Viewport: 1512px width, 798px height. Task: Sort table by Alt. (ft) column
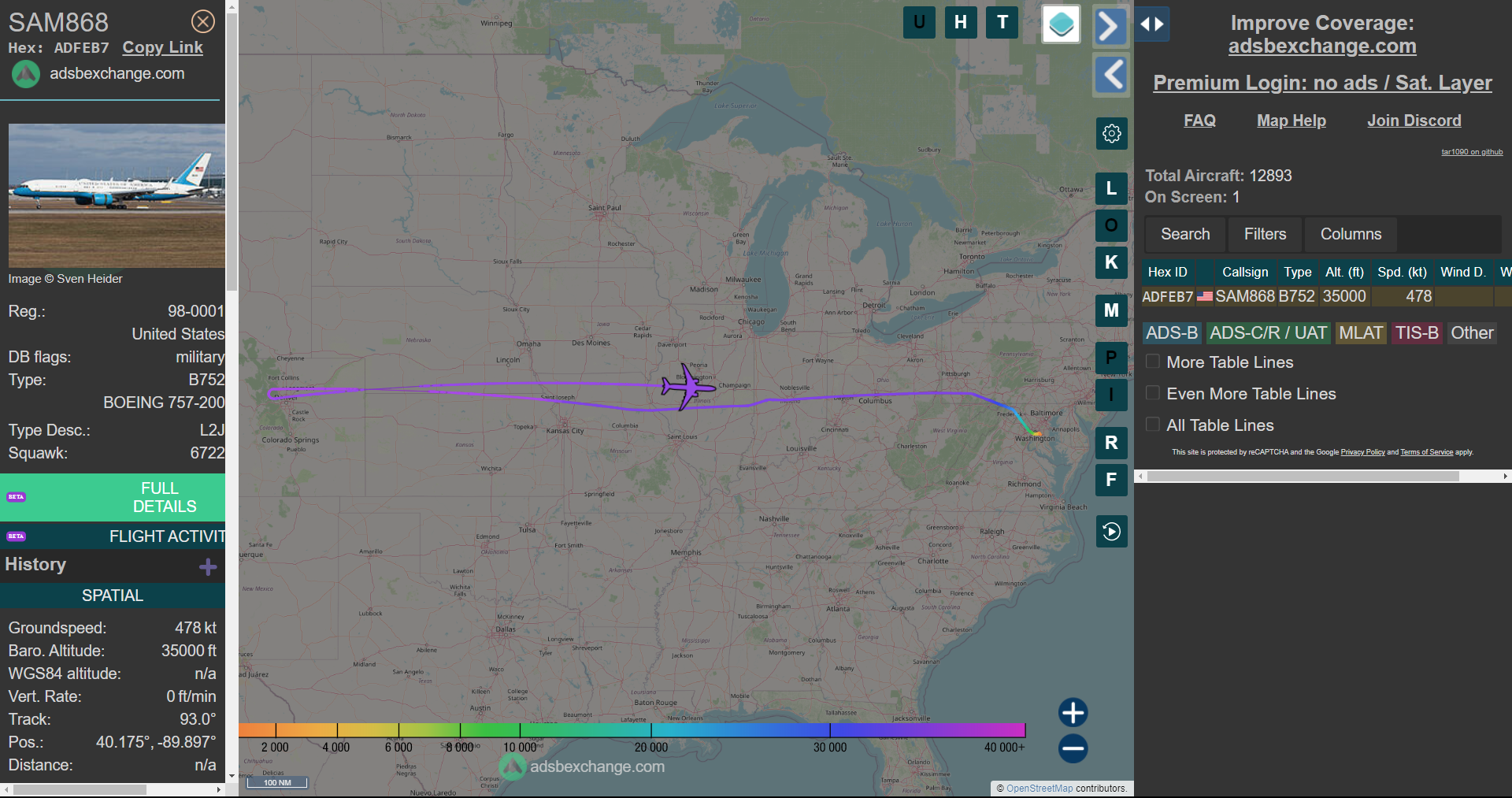coord(1344,272)
